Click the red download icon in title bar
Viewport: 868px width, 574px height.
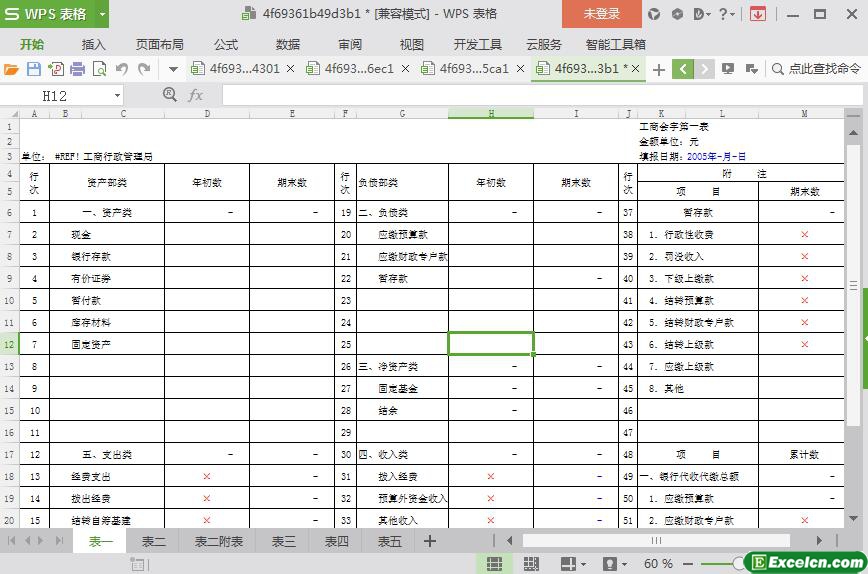tap(757, 14)
